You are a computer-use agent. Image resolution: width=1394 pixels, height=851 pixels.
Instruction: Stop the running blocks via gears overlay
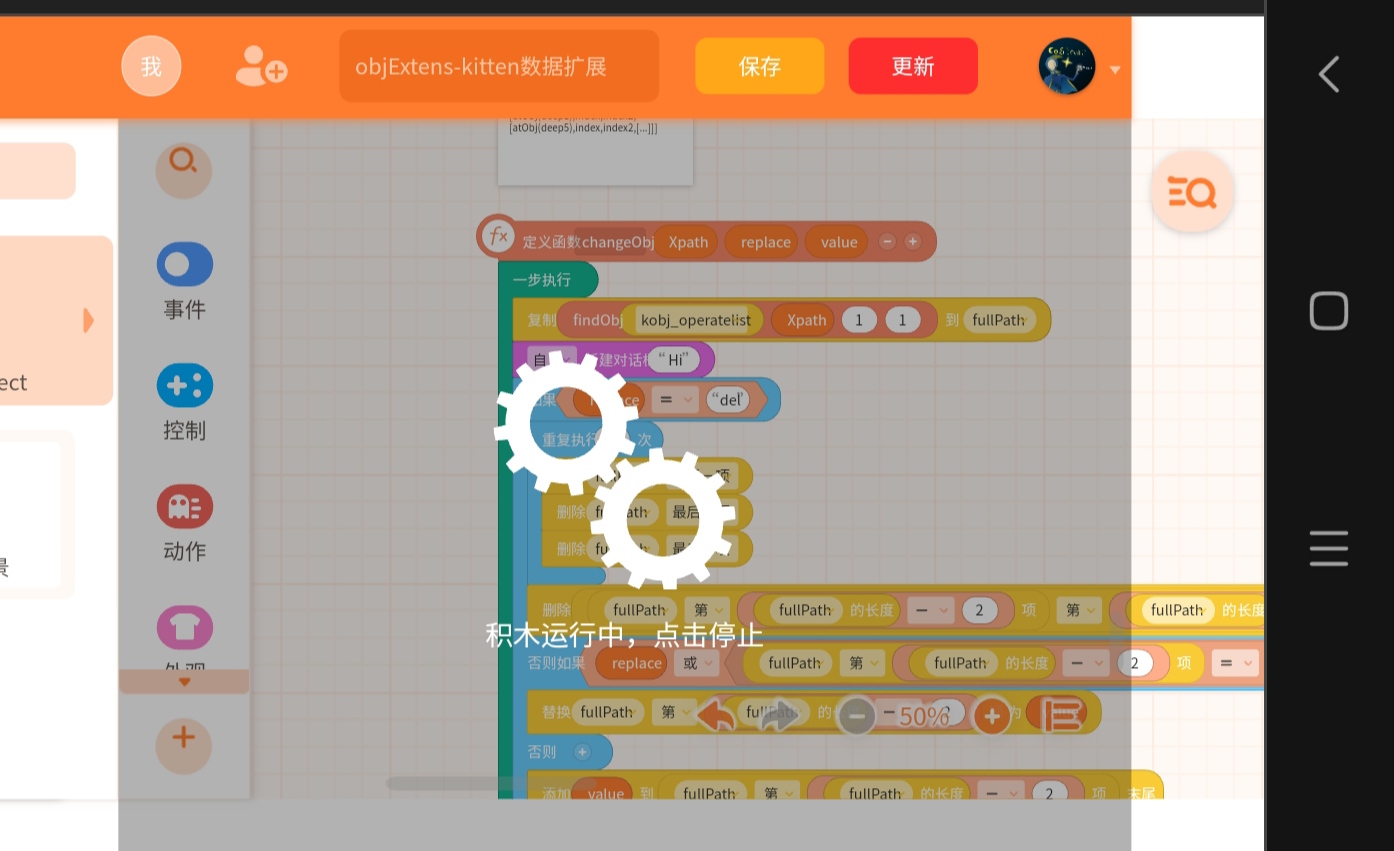(x=614, y=470)
